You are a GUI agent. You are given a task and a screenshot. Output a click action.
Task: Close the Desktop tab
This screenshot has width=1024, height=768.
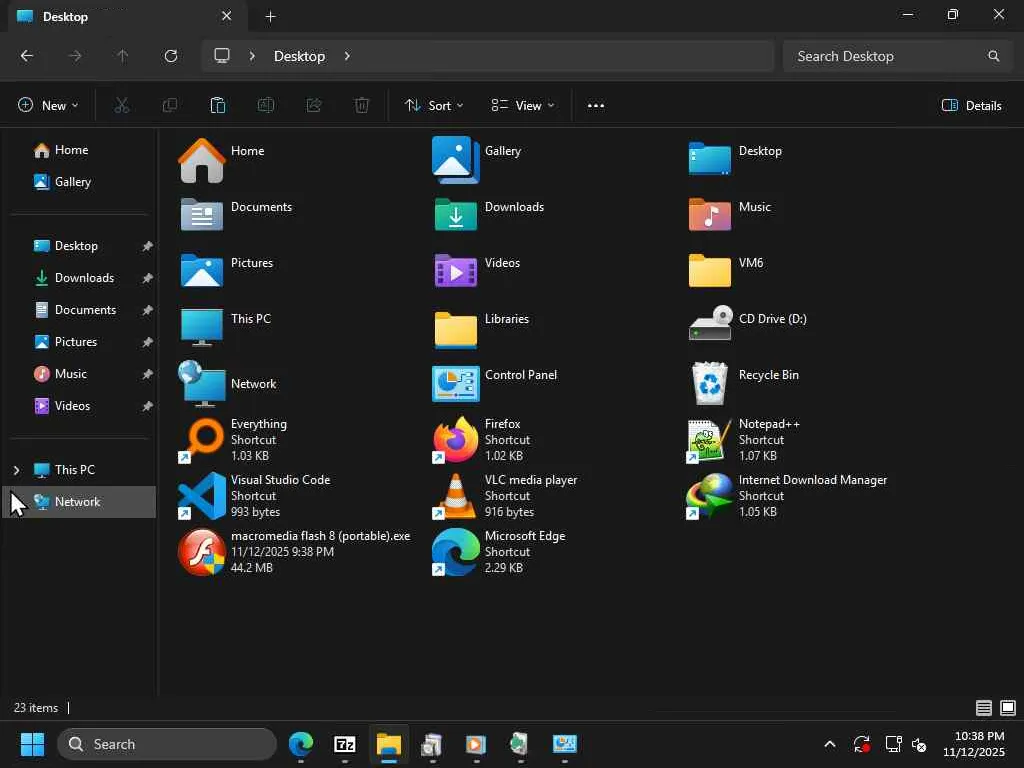point(227,16)
